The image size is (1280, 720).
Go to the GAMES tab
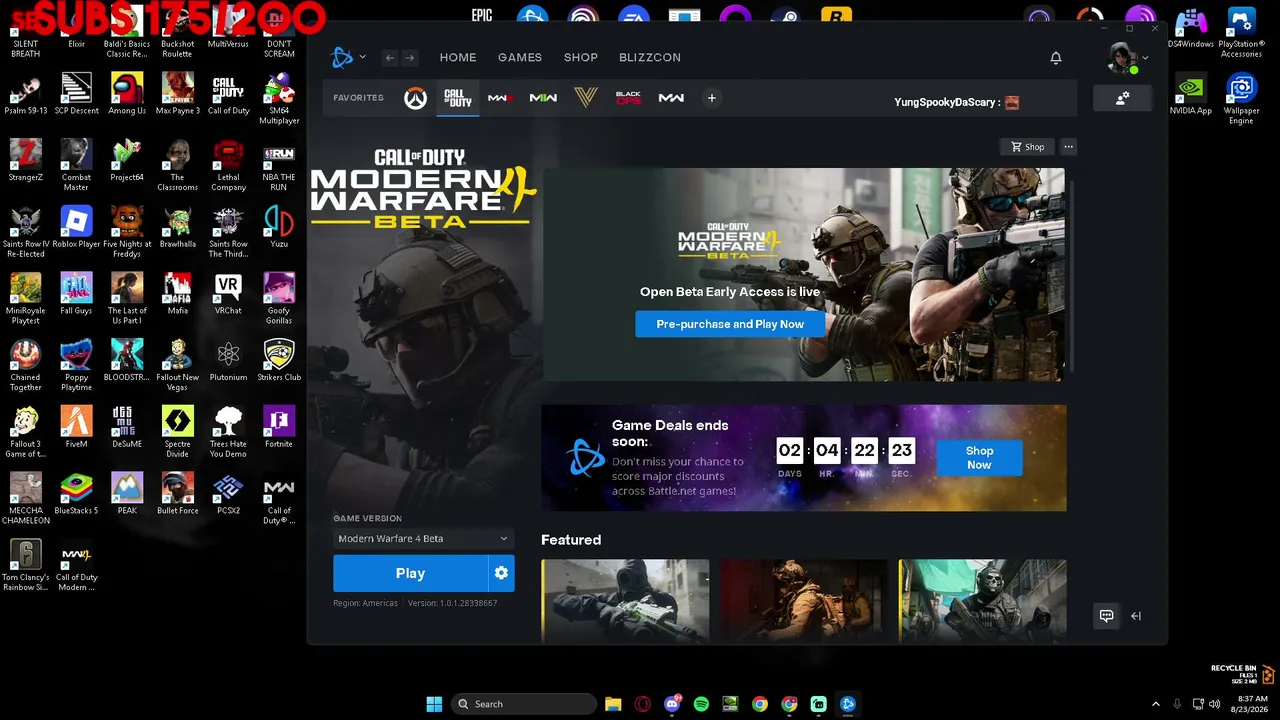pyautogui.click(x=520, y=58)
